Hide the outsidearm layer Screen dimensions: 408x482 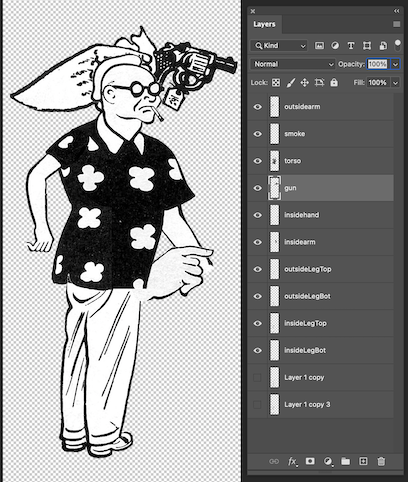(258, 107)
